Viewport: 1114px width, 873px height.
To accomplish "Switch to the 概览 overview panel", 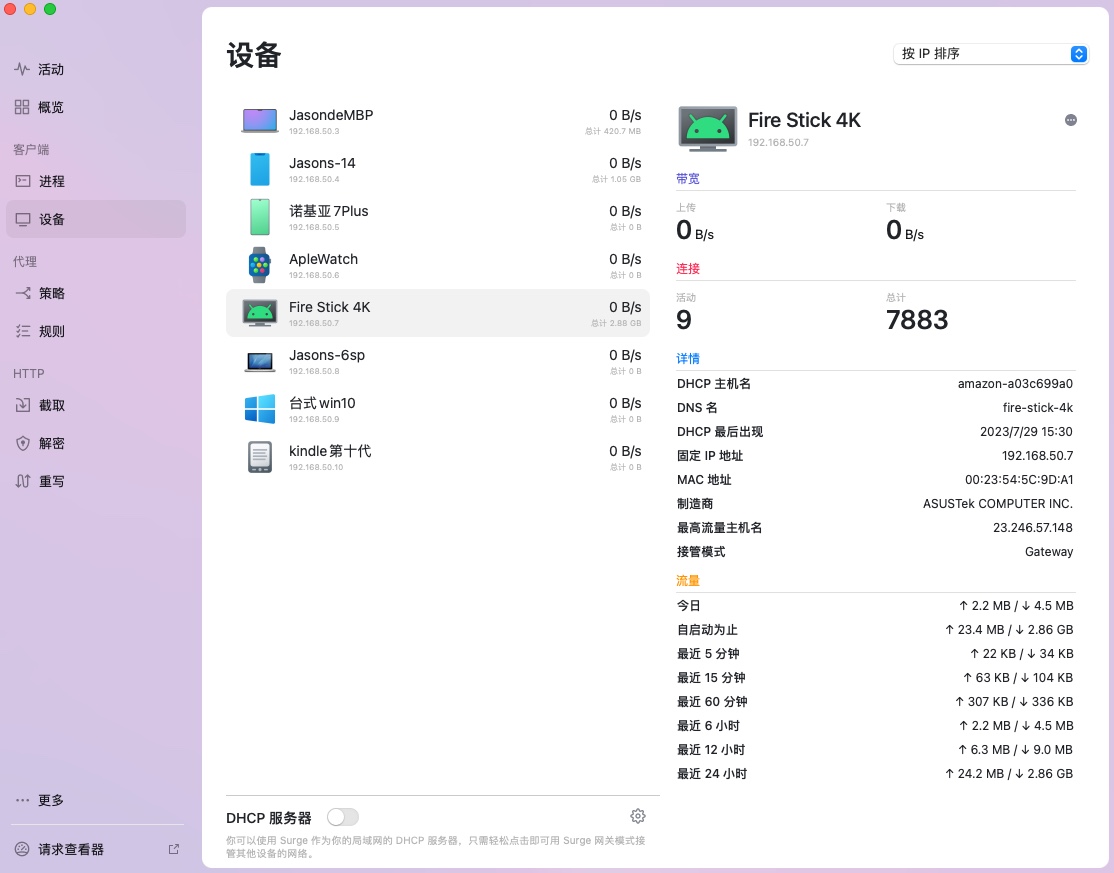I will coord(52,107).
